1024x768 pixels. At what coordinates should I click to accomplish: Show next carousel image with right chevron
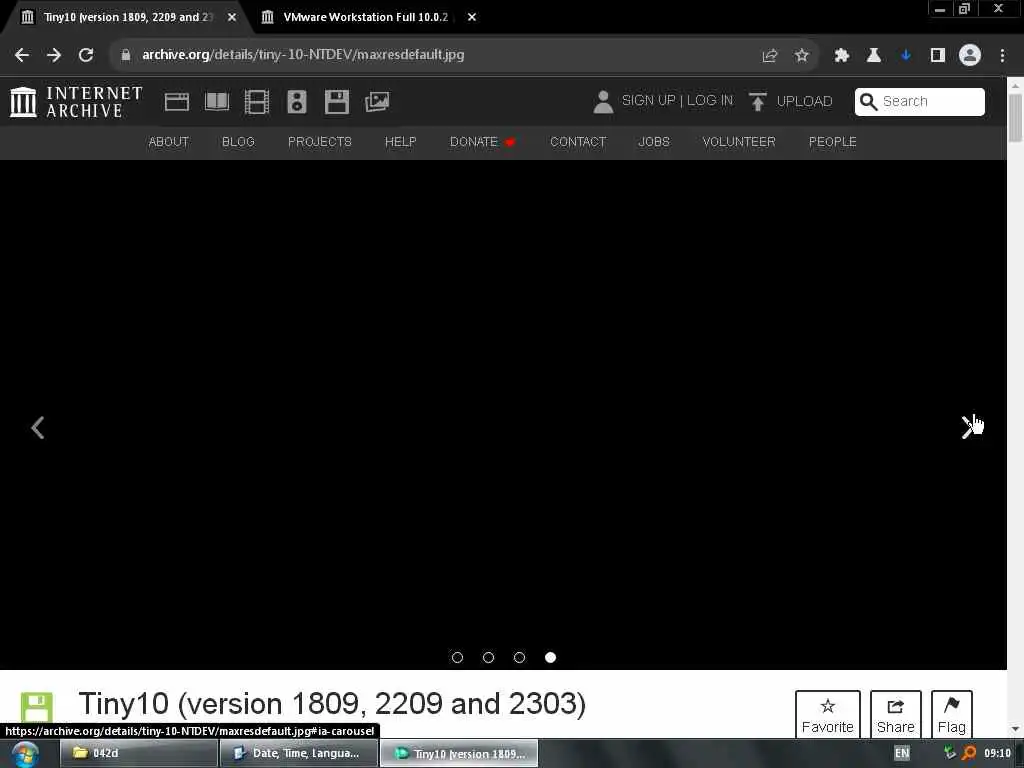(968, 428)
